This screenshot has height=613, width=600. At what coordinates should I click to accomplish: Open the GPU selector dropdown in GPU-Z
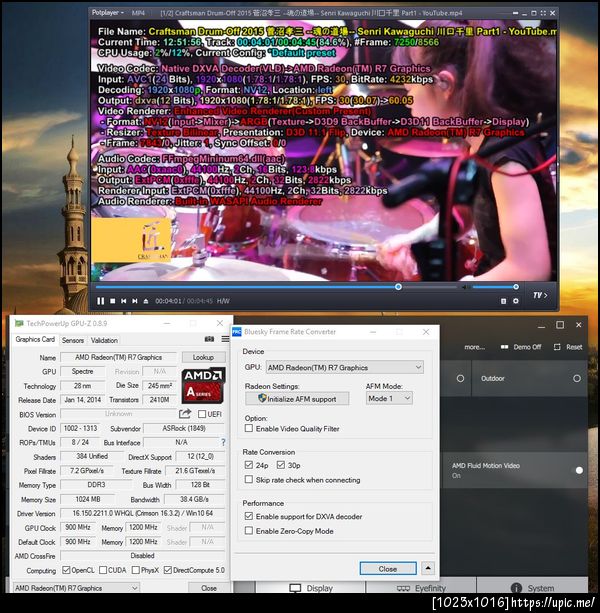tap(76, 588)
